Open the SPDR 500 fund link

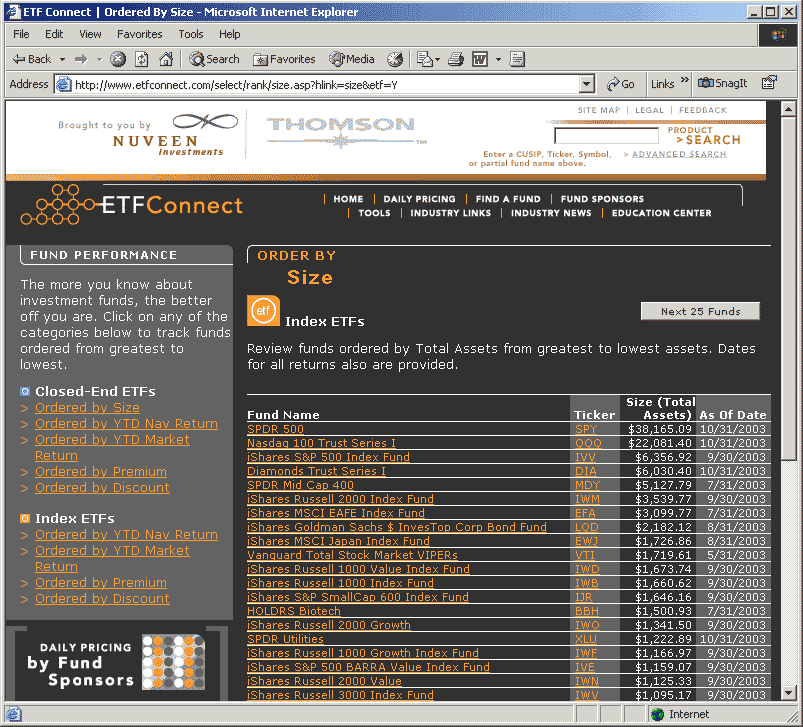click(275, 429)
